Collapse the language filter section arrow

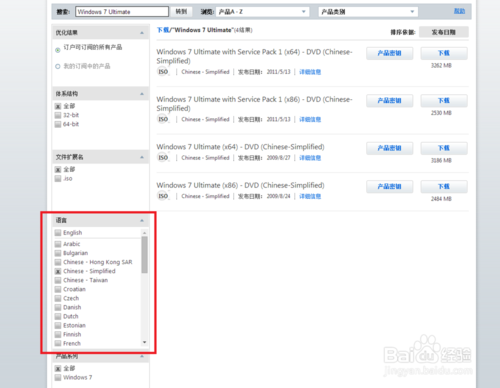[x=142, y=220]
